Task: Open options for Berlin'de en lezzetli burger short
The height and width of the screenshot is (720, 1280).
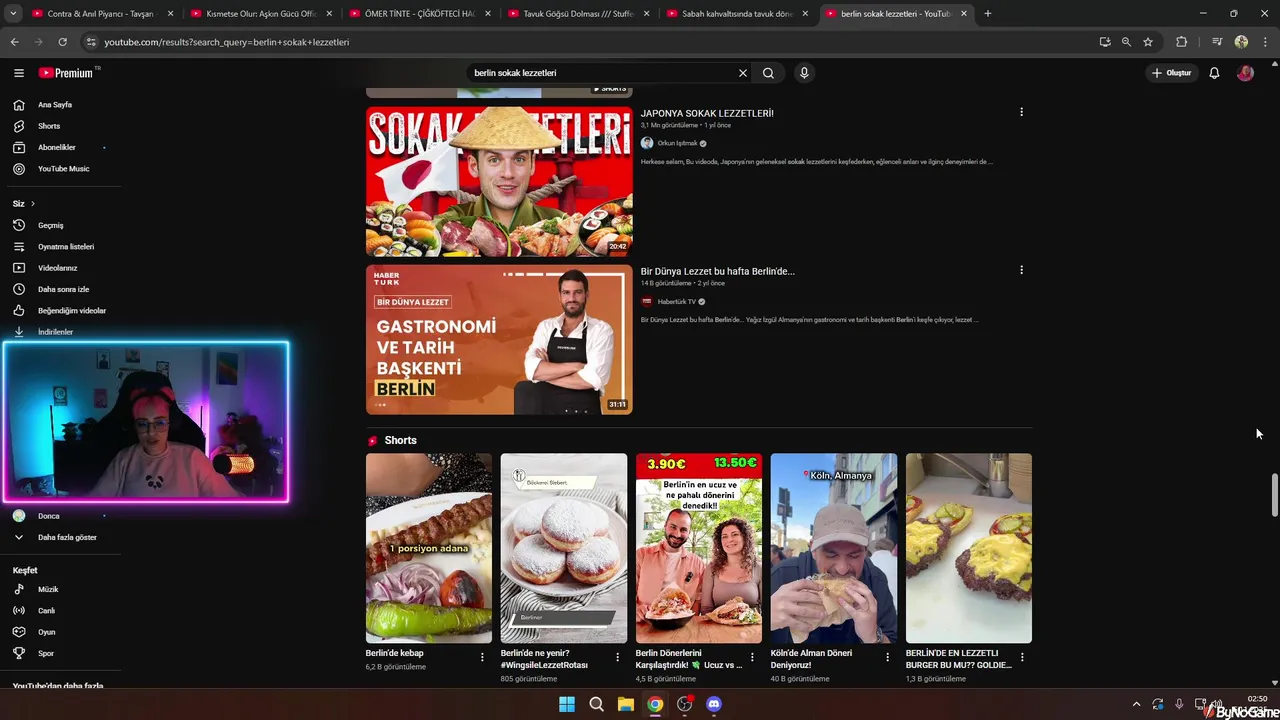Action: pyautogui.click(x=1022, y=657)
